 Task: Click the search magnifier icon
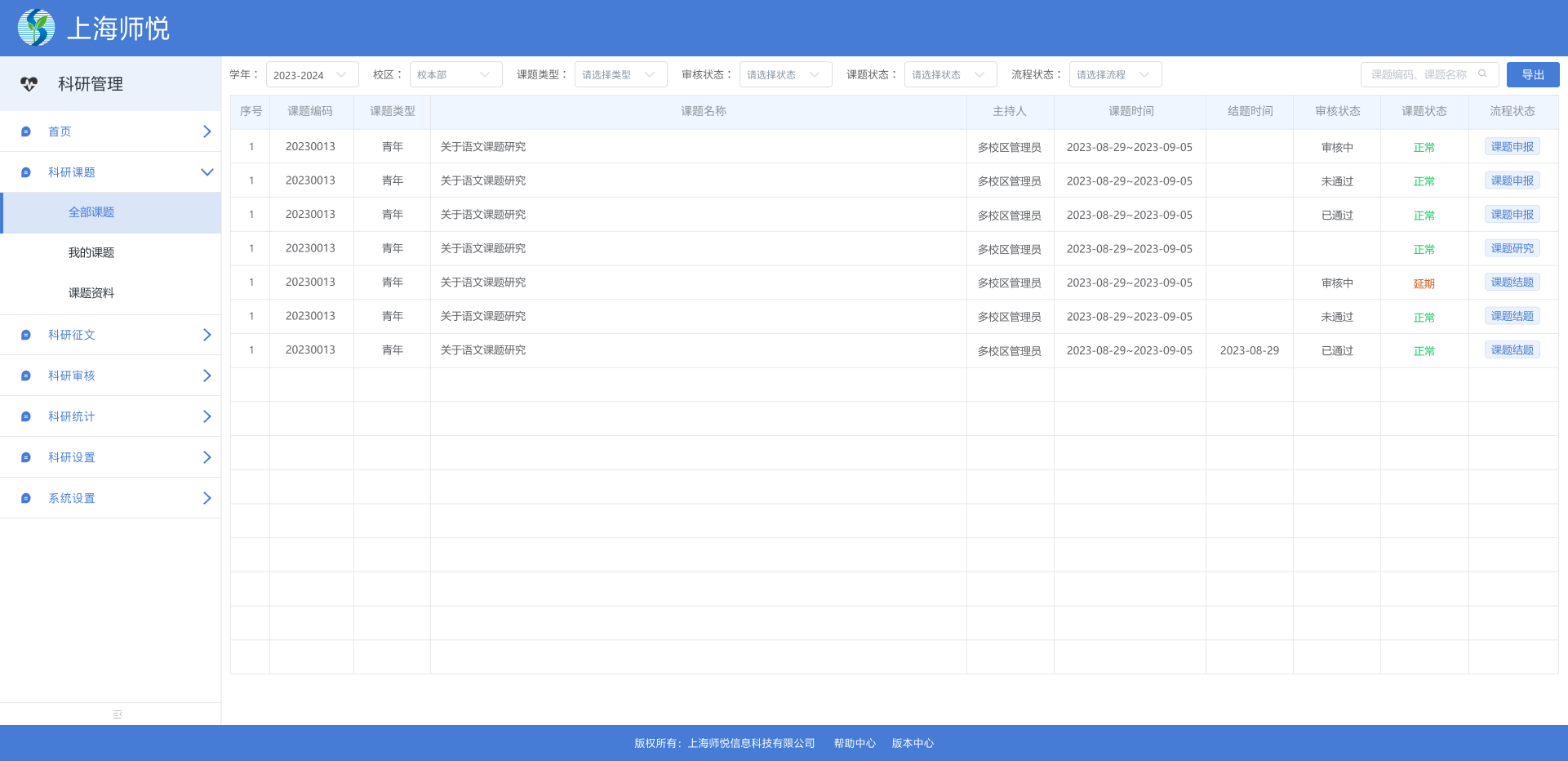1483,73
